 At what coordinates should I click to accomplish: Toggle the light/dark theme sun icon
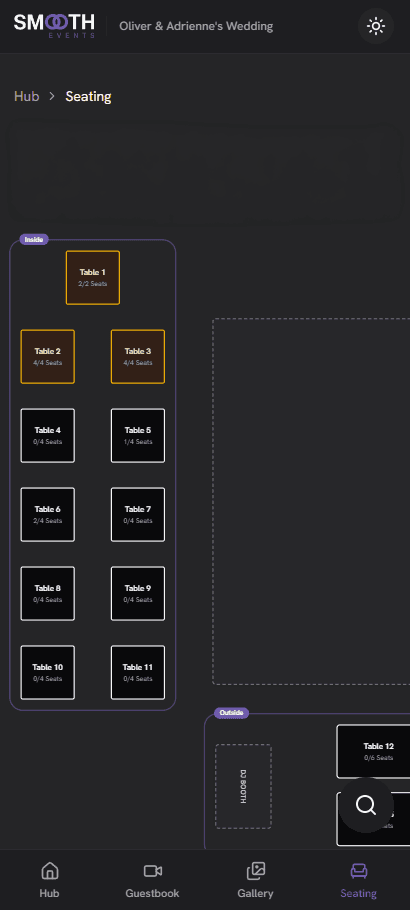(x=376, y=26)
